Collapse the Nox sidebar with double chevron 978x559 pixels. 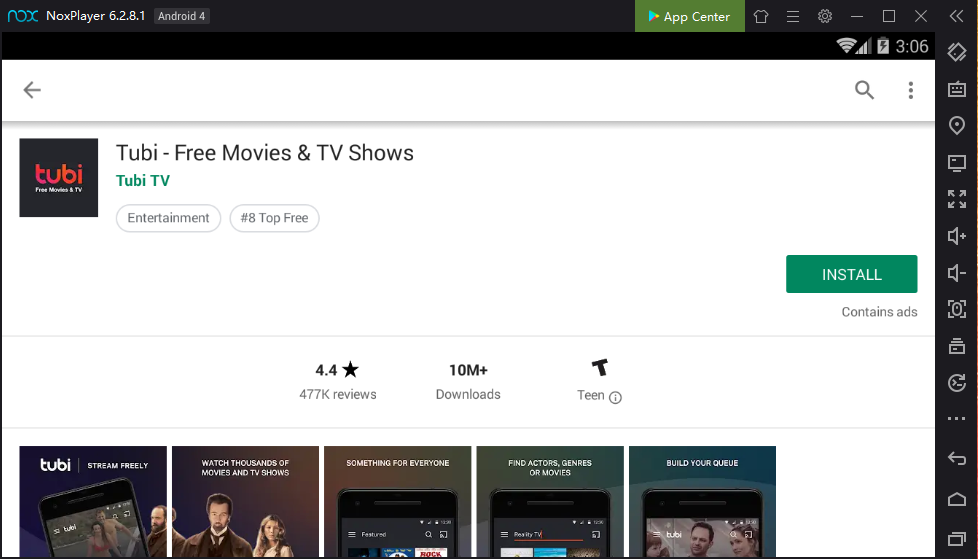click(956, 16)
